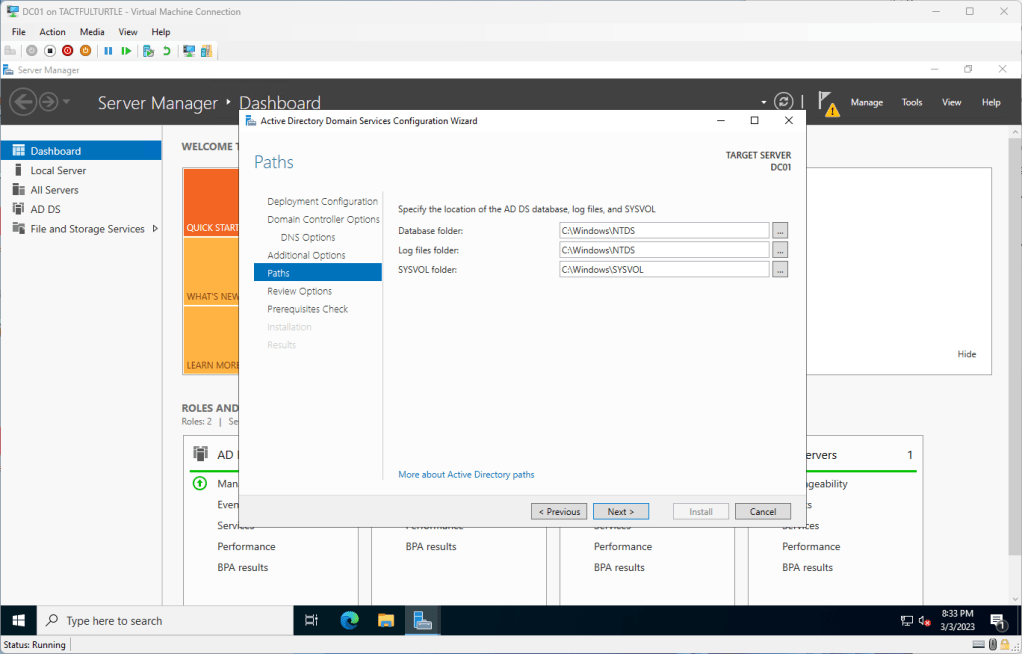1022x654 pixels.
Task: Browse for the Database folder location
Action: 780,231
